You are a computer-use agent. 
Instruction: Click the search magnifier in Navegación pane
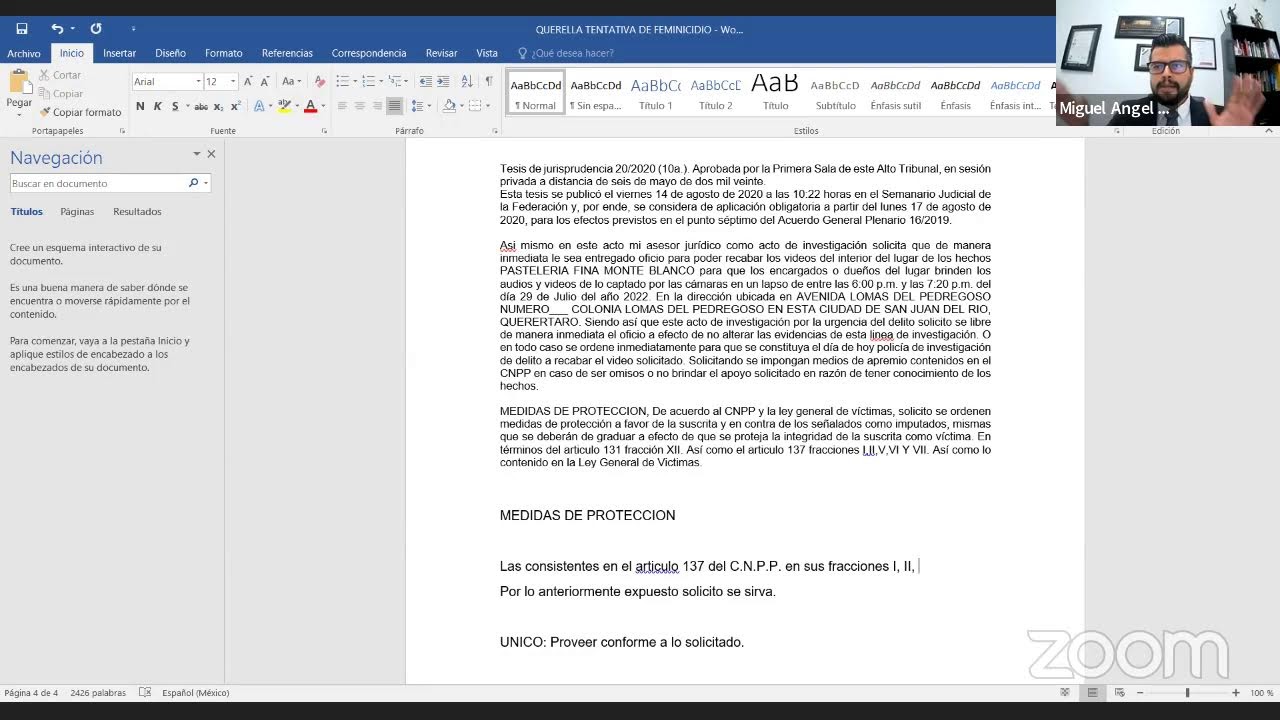(x=194, y=183)
